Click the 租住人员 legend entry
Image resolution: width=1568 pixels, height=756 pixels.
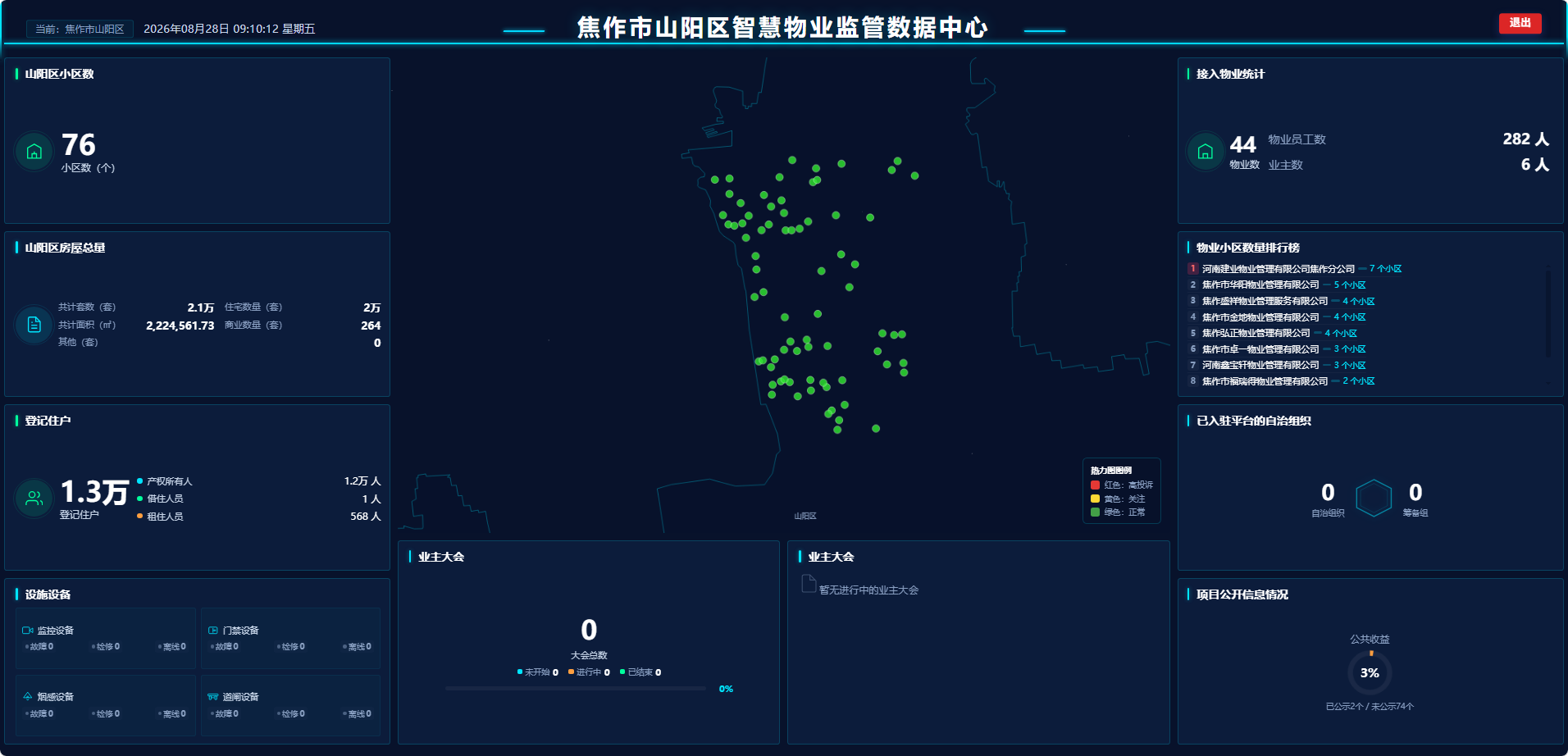160,517
